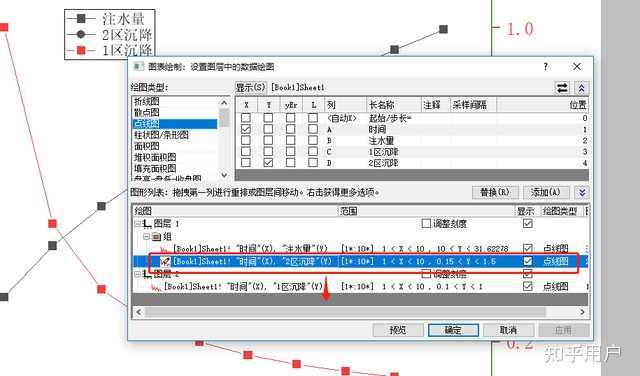The width and height of the screenshot is (640, 376).
Task: Click the plot icon of the 2区沉降 row
Action: (164, 261)
